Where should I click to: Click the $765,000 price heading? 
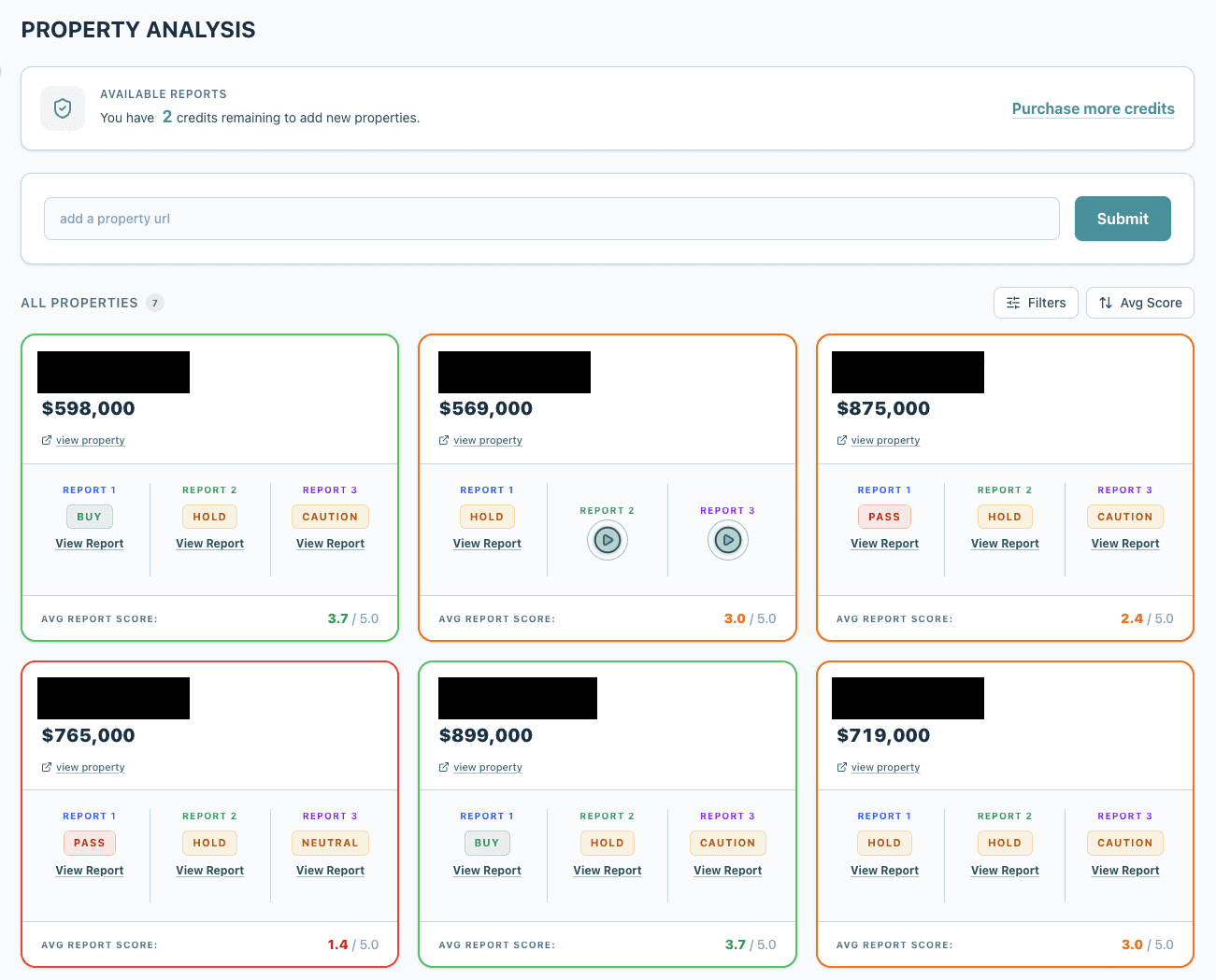pyautogui.click(x=89, y=735)
